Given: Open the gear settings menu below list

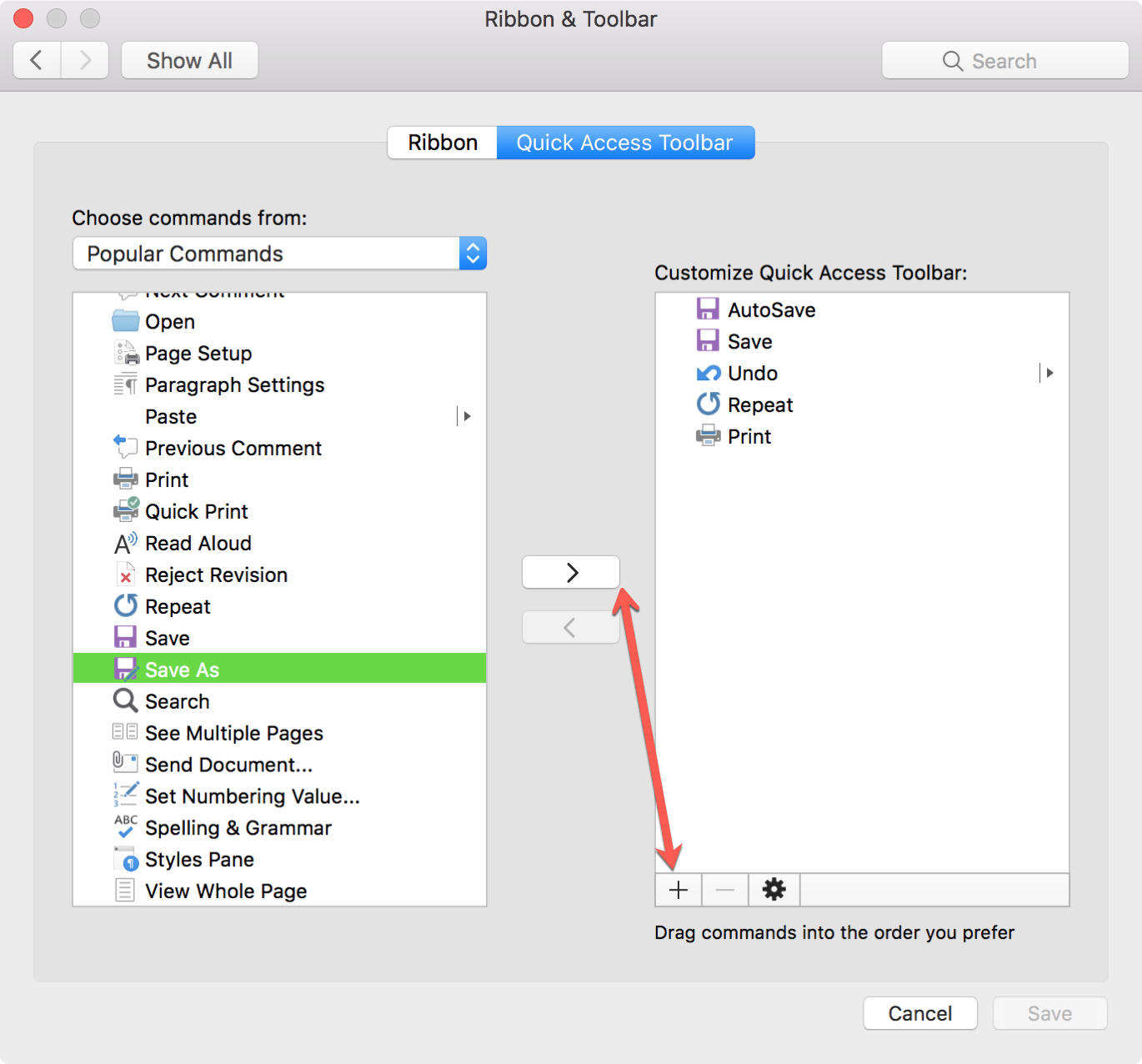Looking at the screenshot, I should [774, 890].
